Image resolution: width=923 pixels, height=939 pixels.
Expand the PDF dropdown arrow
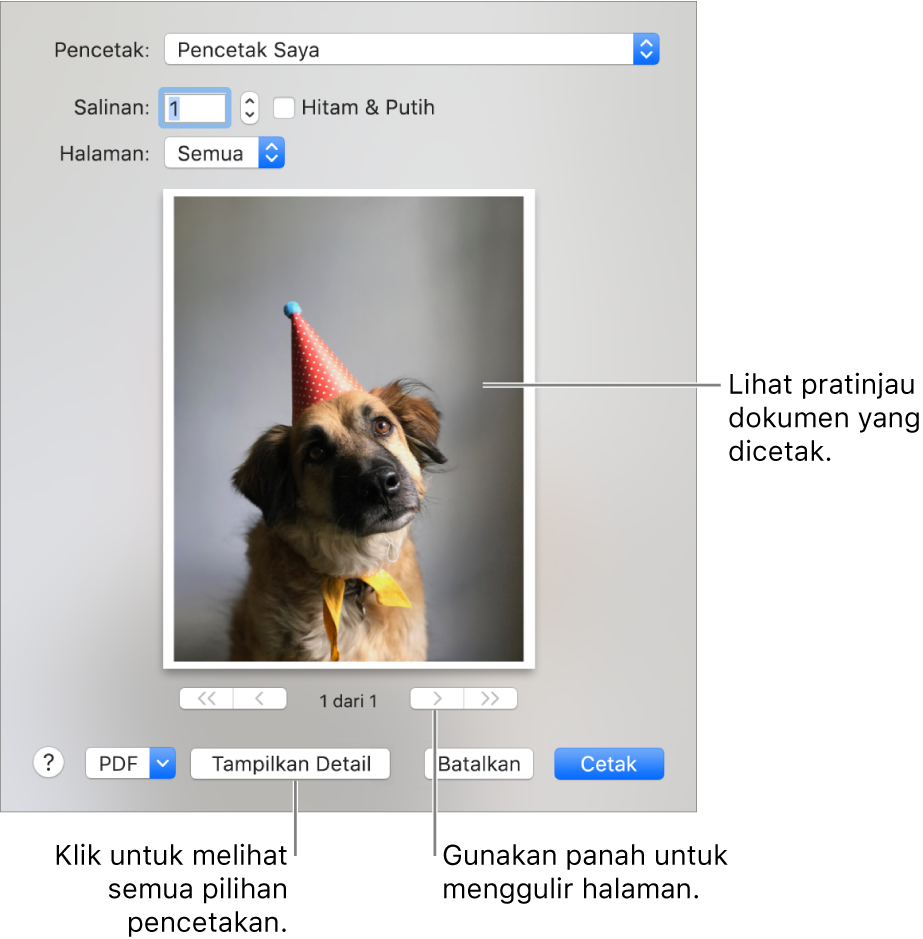click(x=162, y=763)
